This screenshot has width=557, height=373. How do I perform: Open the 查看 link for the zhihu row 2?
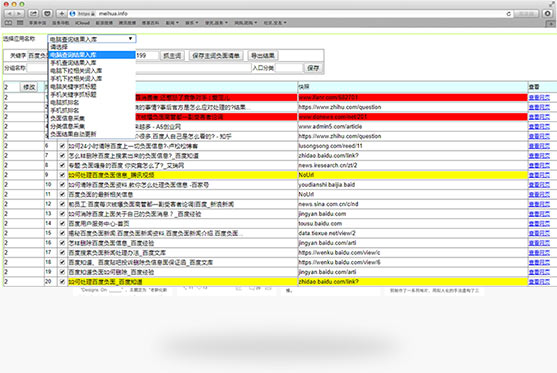pos(539,107)
